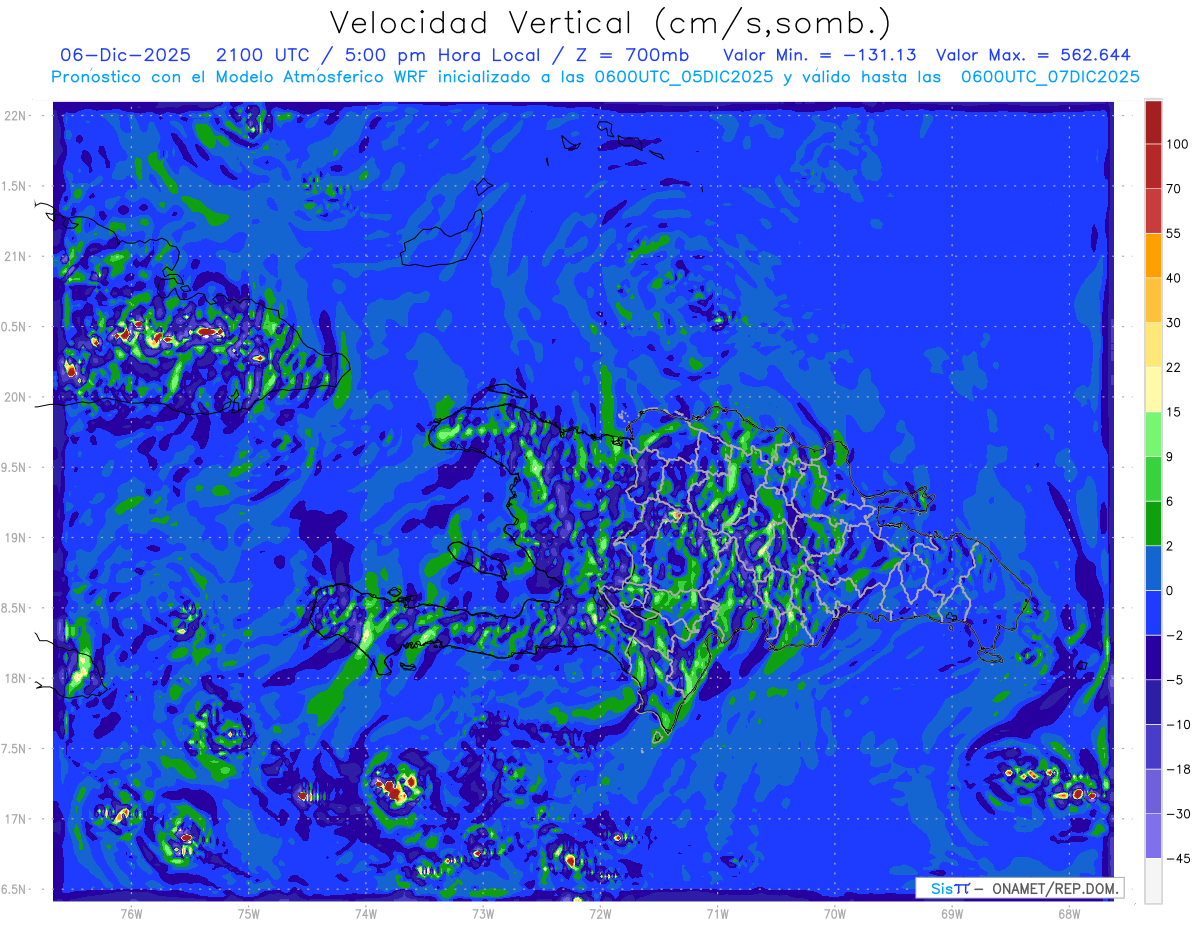Click the colorbar label "40"

click(x=1173, y=277)
